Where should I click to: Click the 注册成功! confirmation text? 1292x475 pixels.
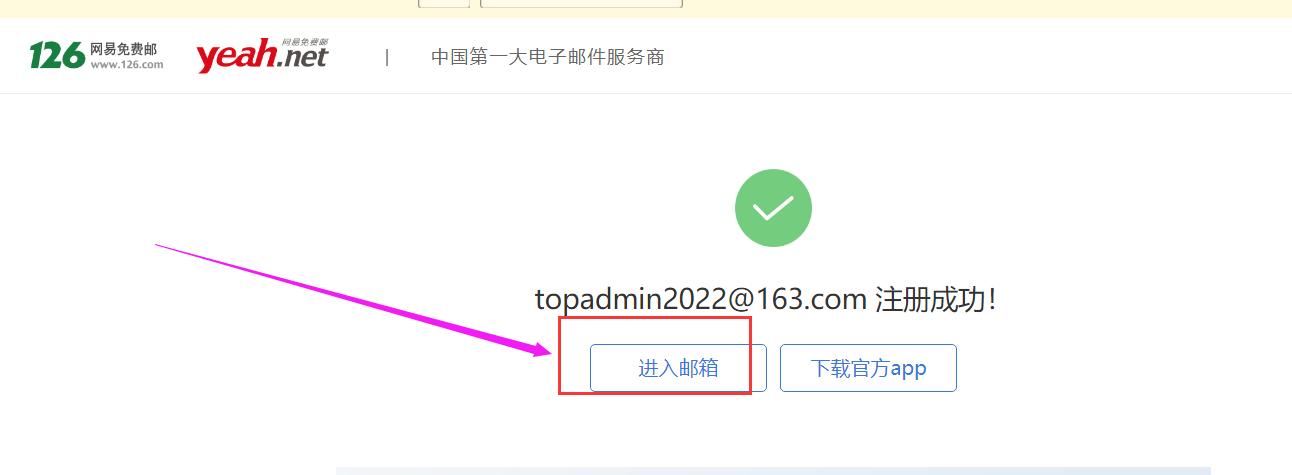pyautogui.click(x=936, y=299)
